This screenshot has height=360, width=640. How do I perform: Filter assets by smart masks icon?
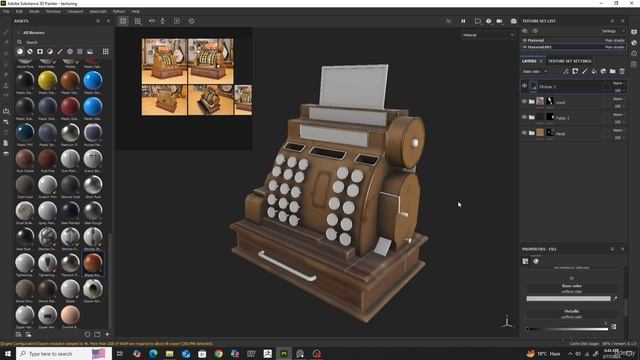click(x=40, y=51)
